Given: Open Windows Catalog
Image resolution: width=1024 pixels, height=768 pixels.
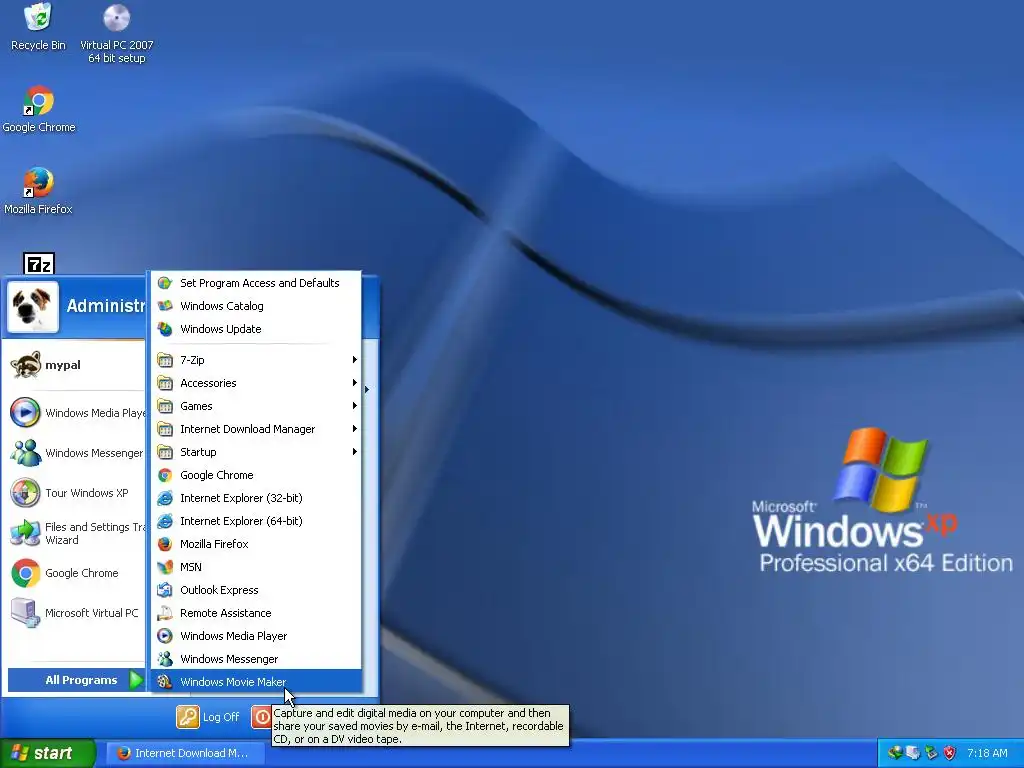Looking at the screenshot, I should coord(256,306).
